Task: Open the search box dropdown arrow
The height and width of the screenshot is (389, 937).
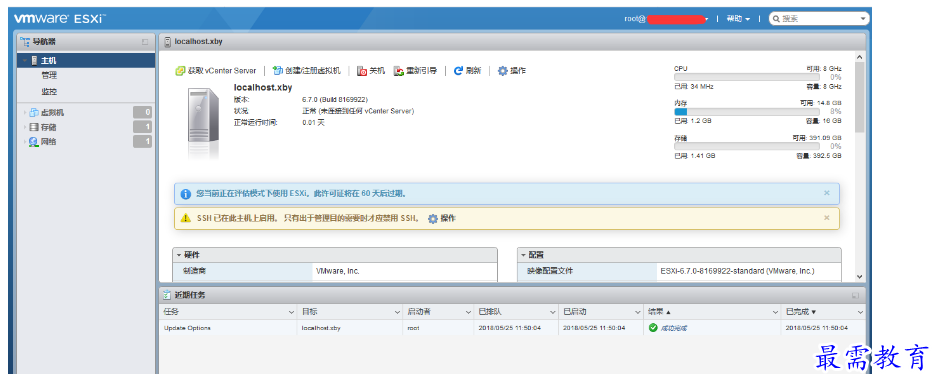Action: [862, 19]
